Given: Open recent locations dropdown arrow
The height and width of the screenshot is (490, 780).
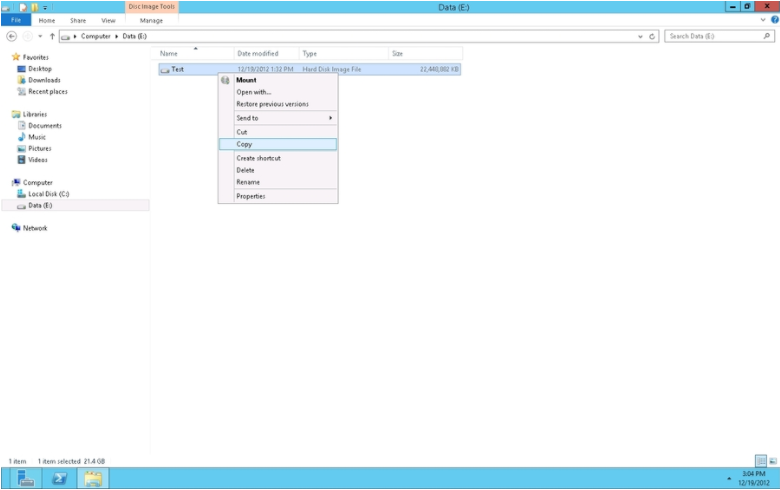Looking at the screenshot, I should (40, 36).
